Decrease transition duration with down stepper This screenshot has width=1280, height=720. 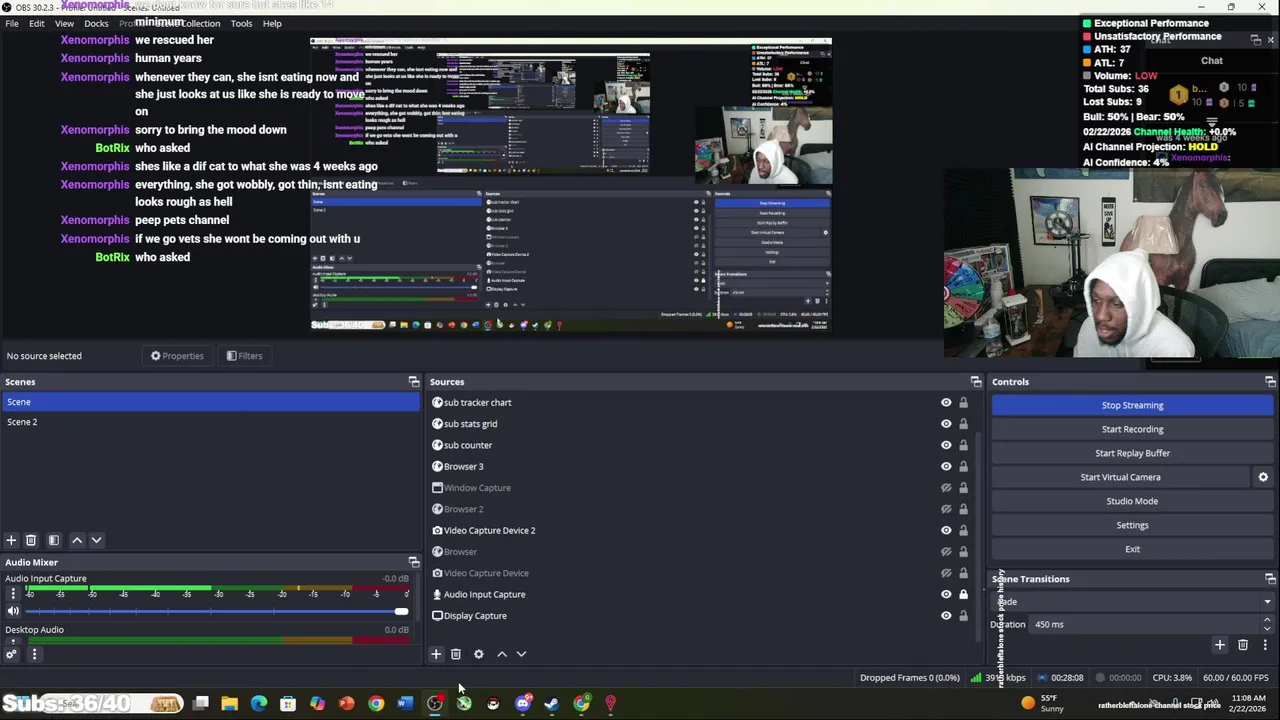(x=1267, y=629)
